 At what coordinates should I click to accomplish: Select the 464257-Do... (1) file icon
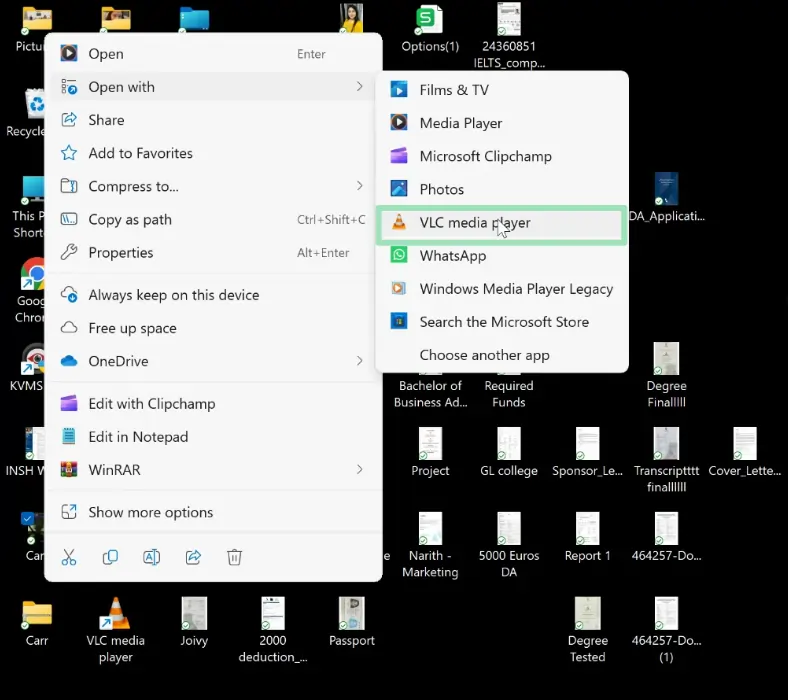666,614
